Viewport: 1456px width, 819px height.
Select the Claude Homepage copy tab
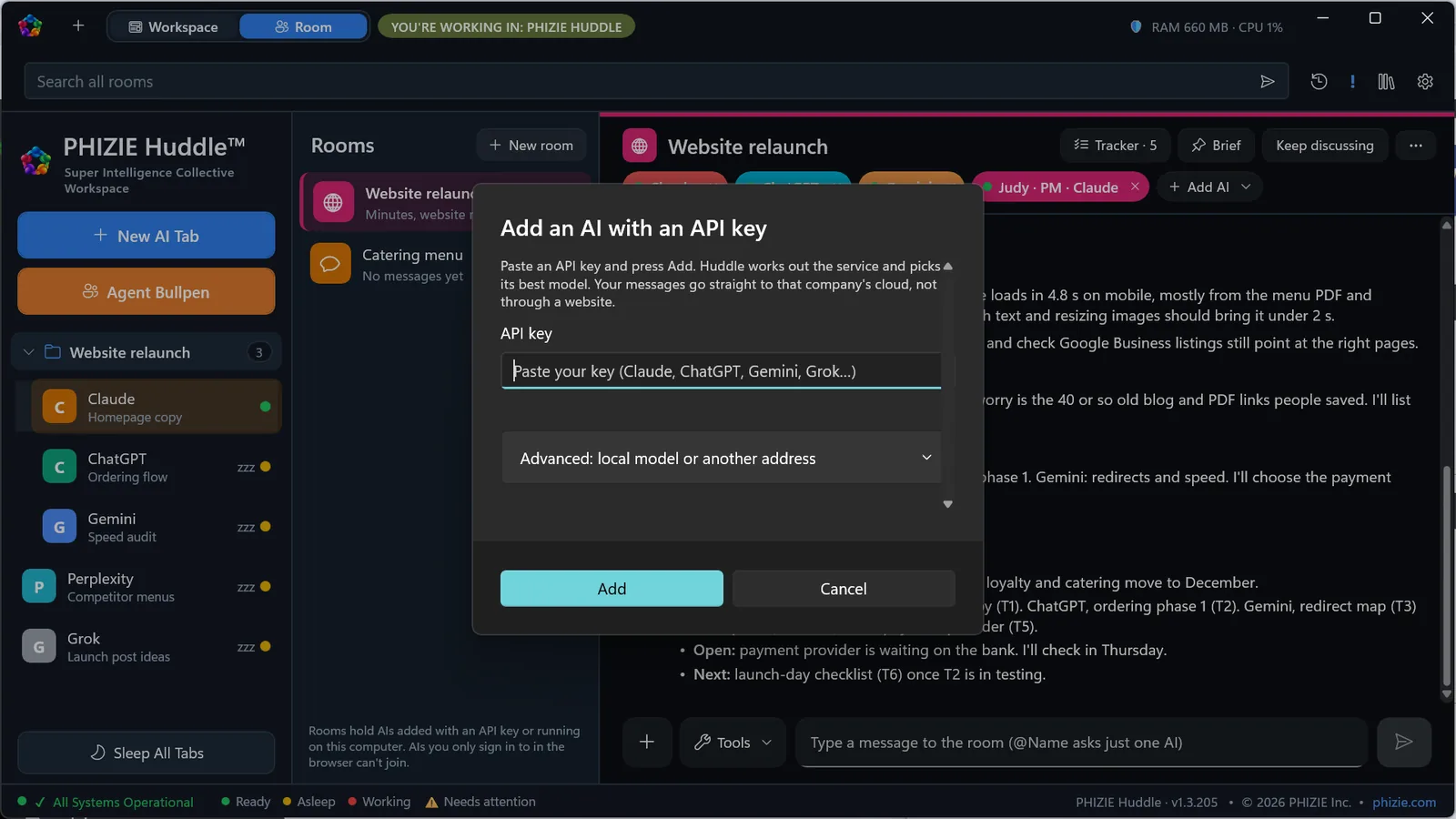156,407
